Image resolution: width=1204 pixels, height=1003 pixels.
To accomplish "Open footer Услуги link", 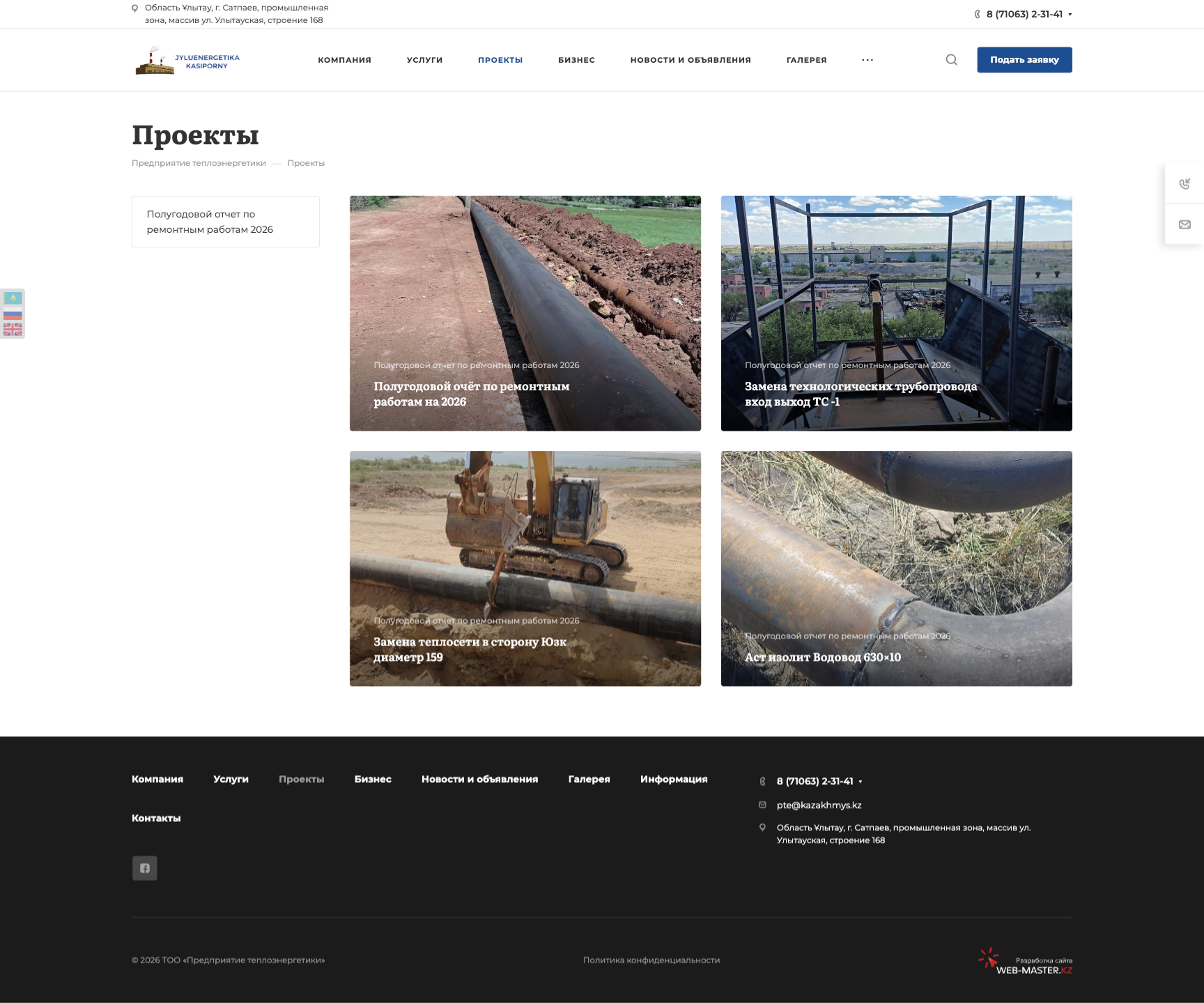I will coord(231,779).
